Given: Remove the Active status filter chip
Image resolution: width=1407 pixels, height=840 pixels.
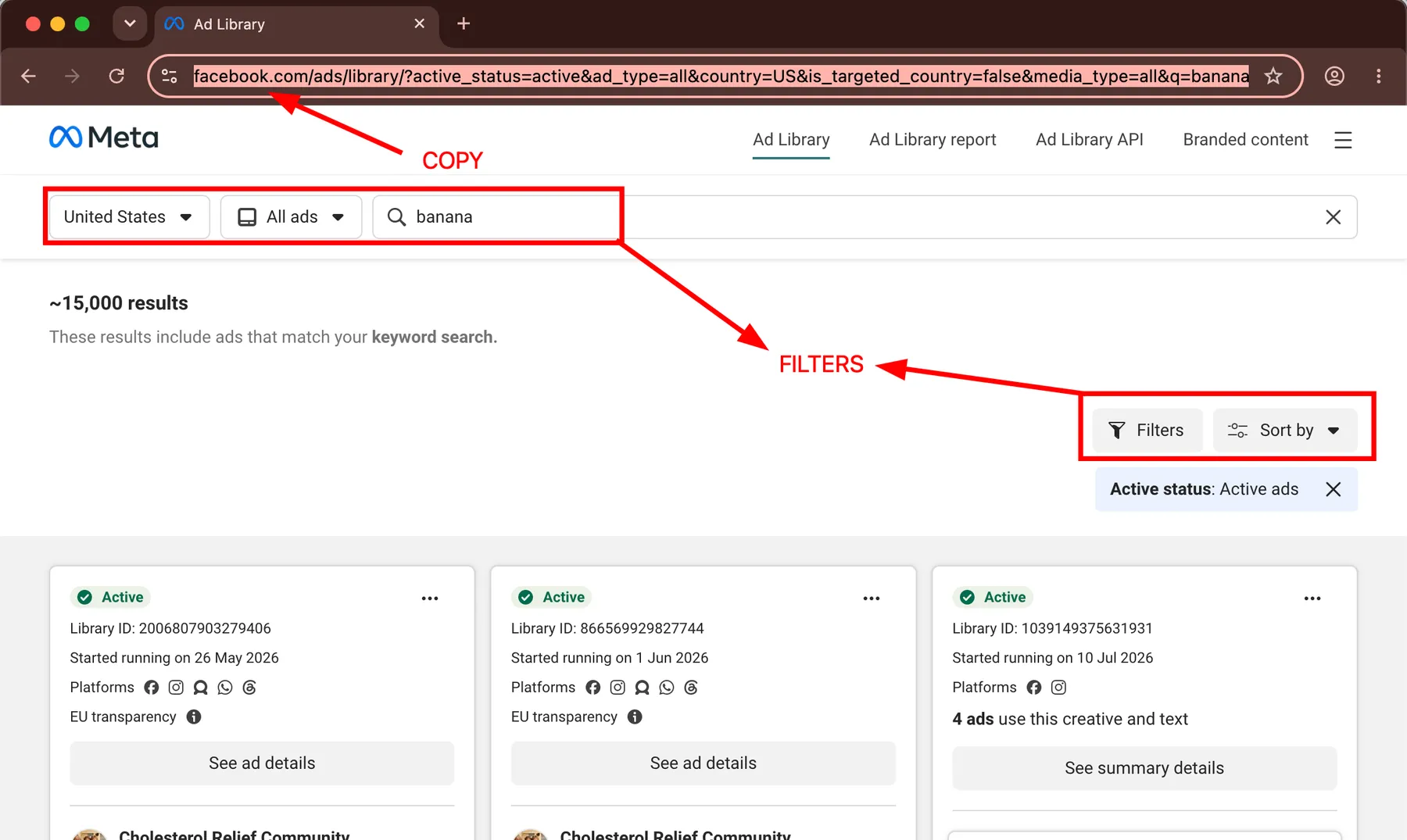Looking at the screenshot, I should [1334, 489].
